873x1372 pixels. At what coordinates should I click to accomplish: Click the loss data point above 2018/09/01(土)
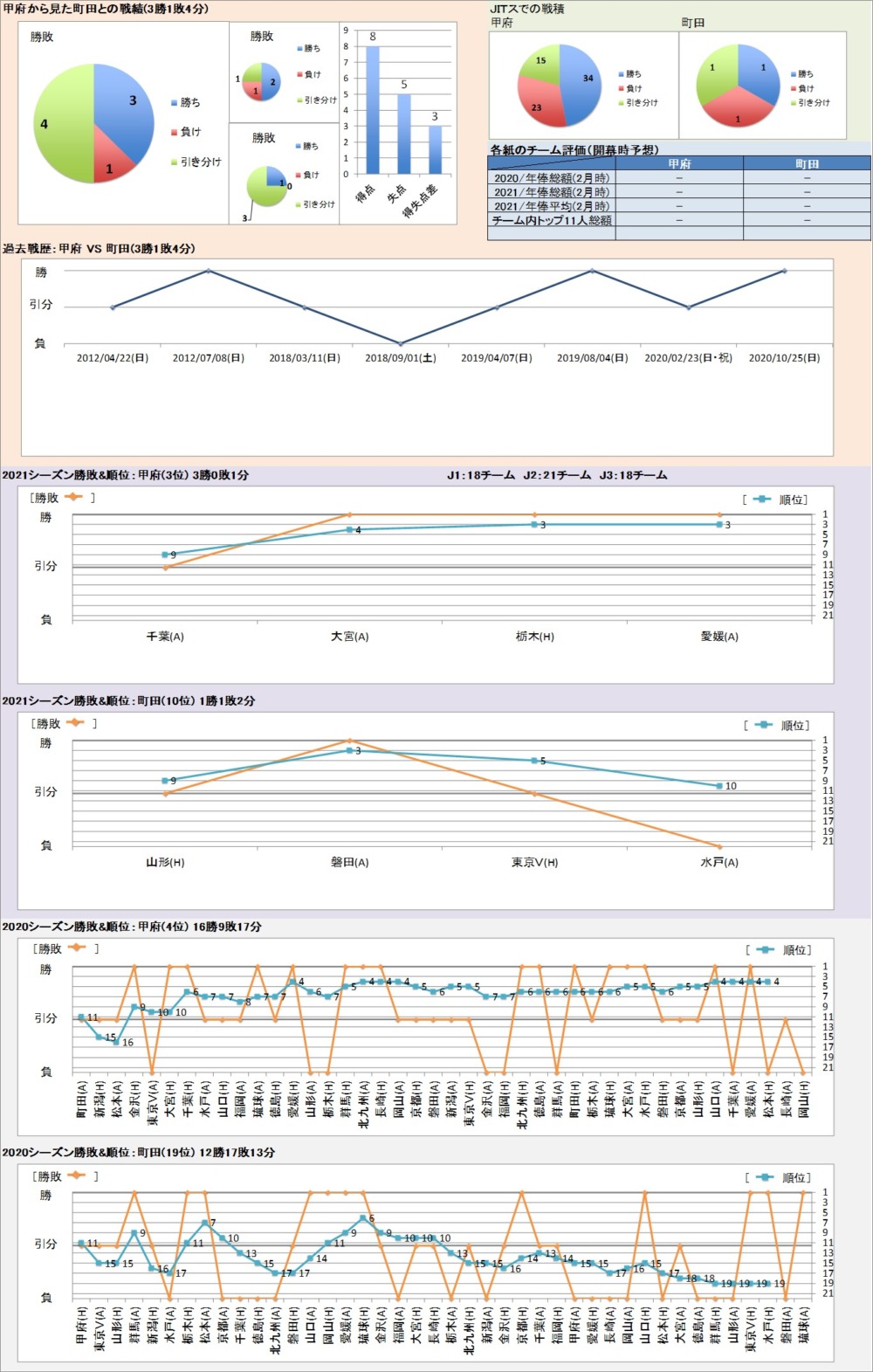tap(400, 343)
